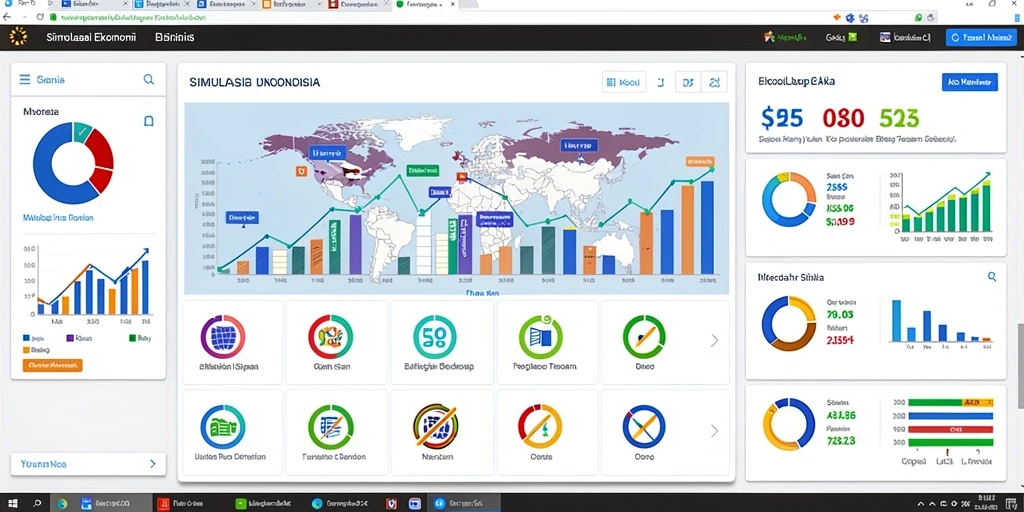This screenshot has height=512, width=1024.
Task: Click the red-green circular chart tile icon
Action: tap(330, 336)
